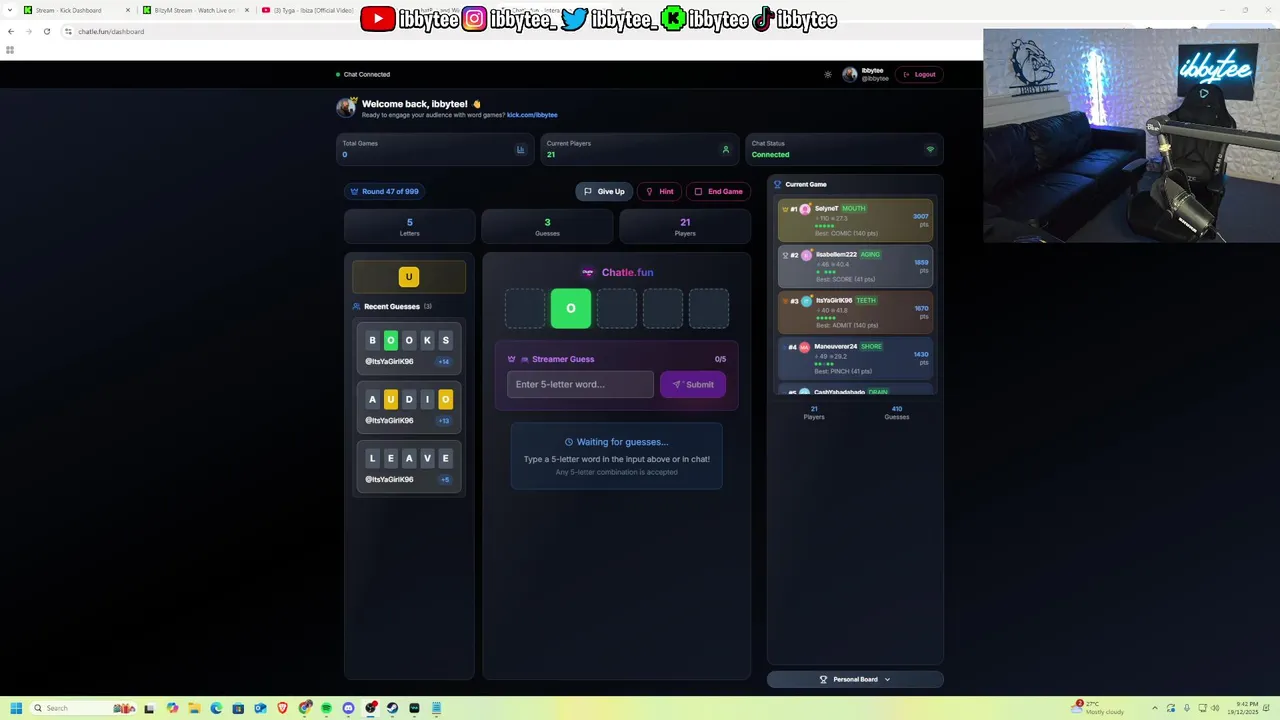Image resolution: width=1280 pixels, height=720 pixels.
Task: Click the 5 Letters stat card
Action: tap(409, 227)
